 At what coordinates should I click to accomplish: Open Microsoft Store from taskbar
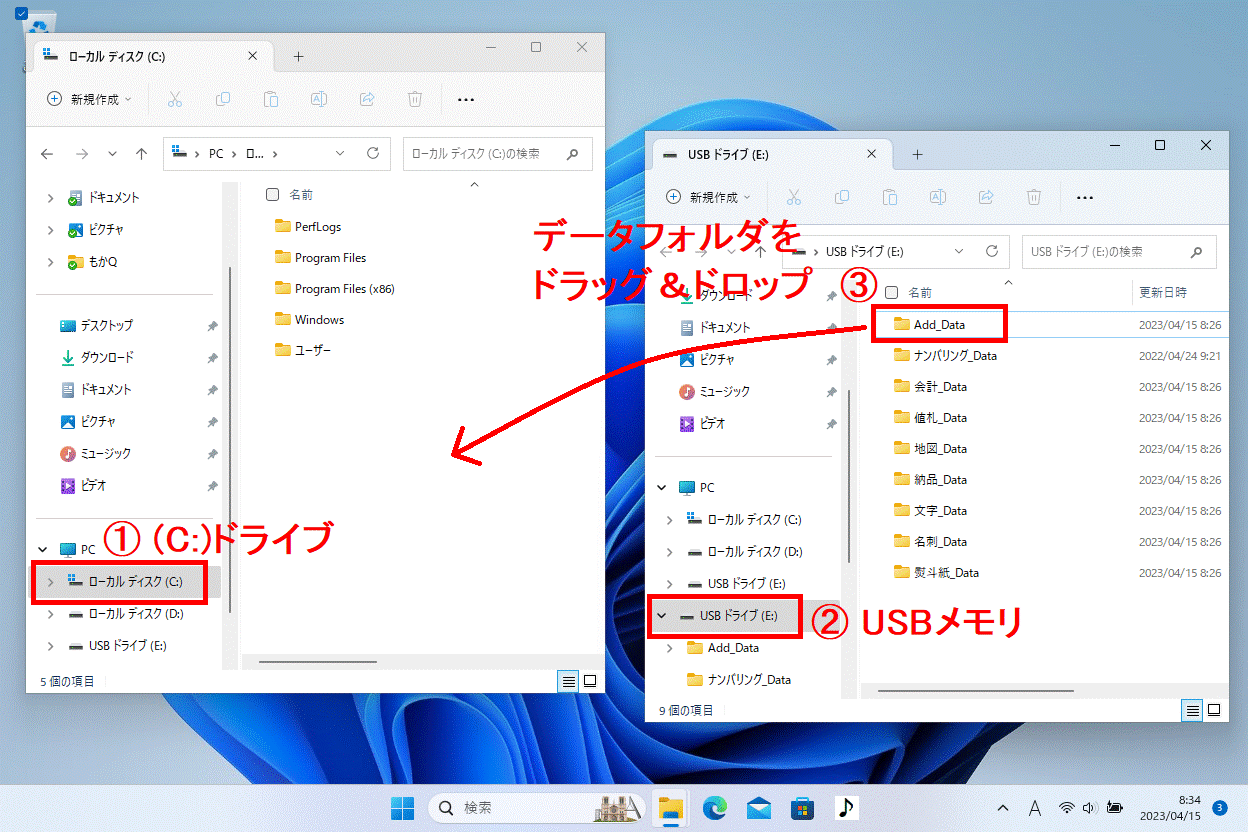[x=801, y=807]
